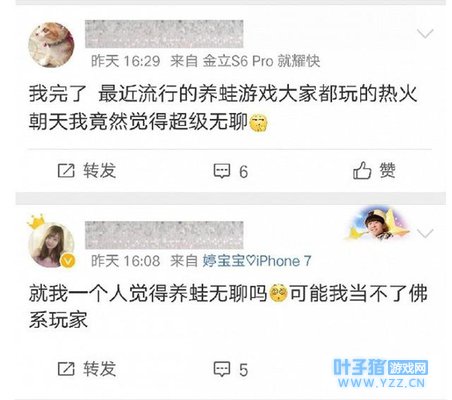Expand the second post's options chevron
Screen dimensions: 452x400
click(425, 233)
